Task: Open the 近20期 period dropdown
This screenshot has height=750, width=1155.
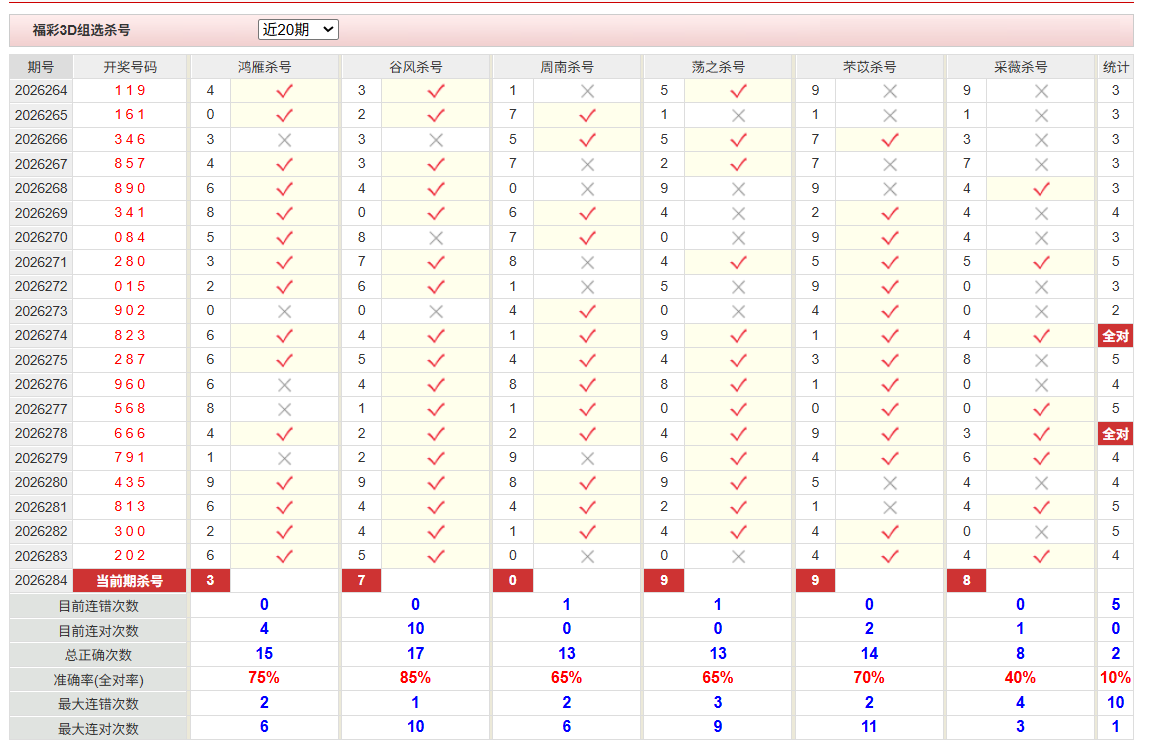Action: (x=298, y=29)
